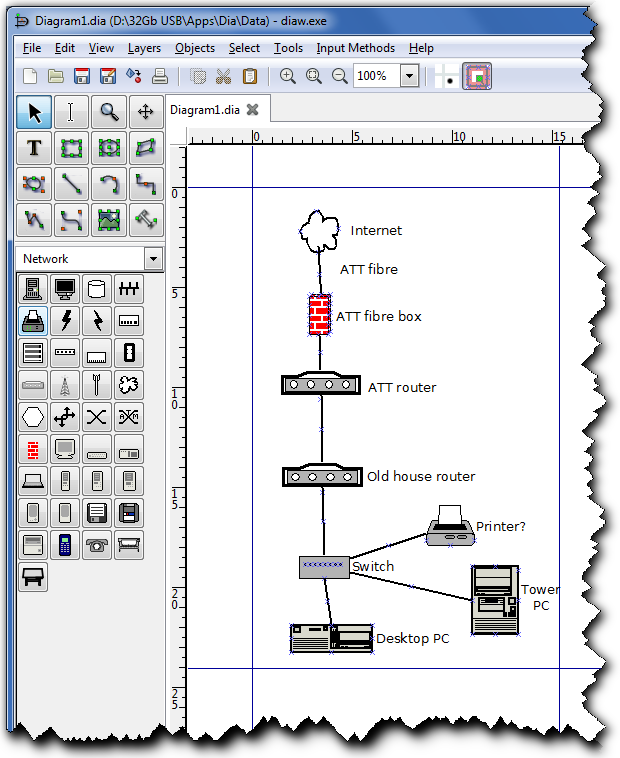Choose the radio tower shape in palette

pos(65,384)
